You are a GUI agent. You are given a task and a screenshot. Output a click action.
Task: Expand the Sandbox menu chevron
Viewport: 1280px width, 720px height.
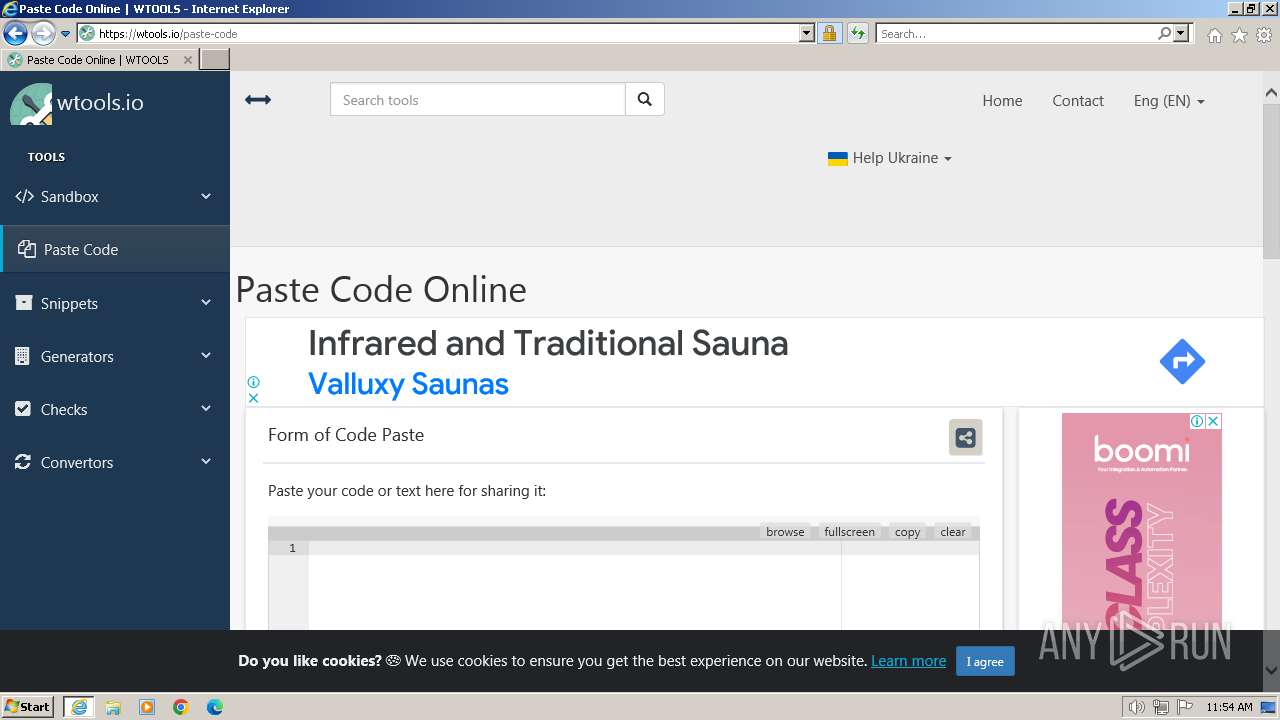[206, 196]
